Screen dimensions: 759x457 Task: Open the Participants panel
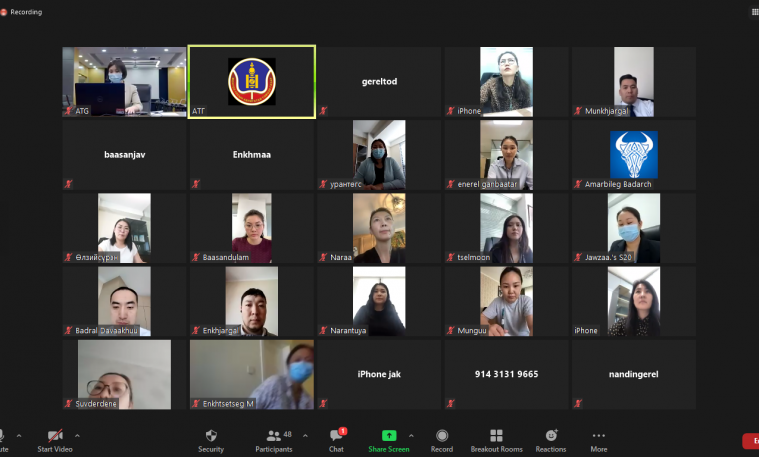[x=273, y=440]
